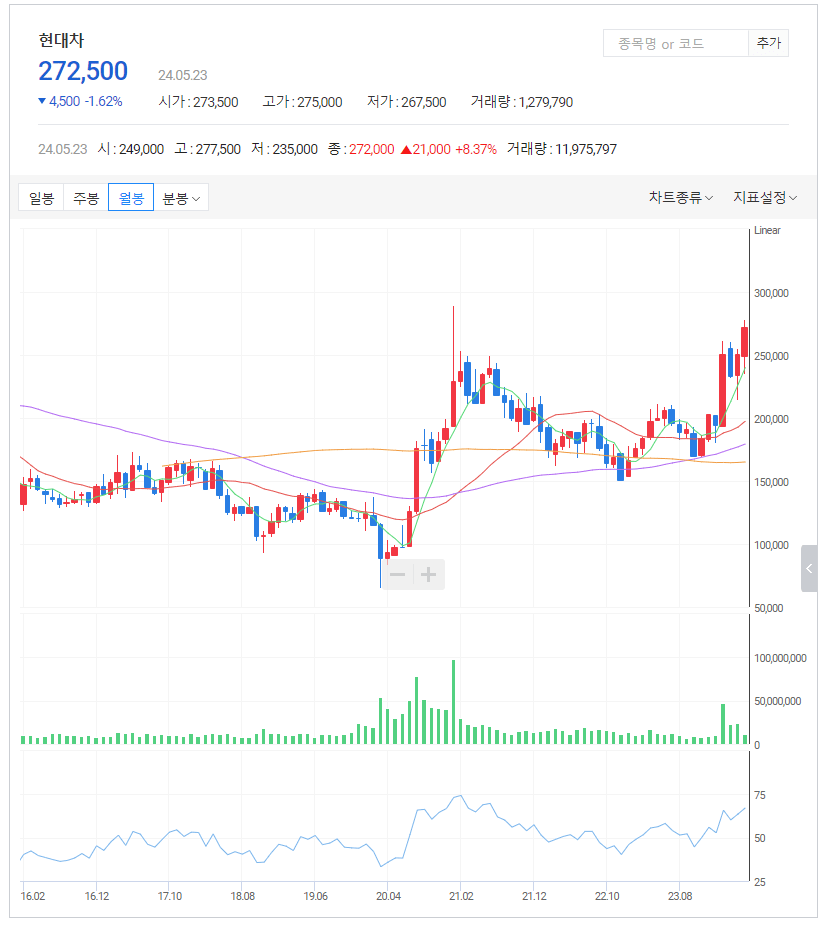Select the 월봉 monthly chart tab
Screen dimensions: 827x925
pyautogui.click(x=131, y=198)
